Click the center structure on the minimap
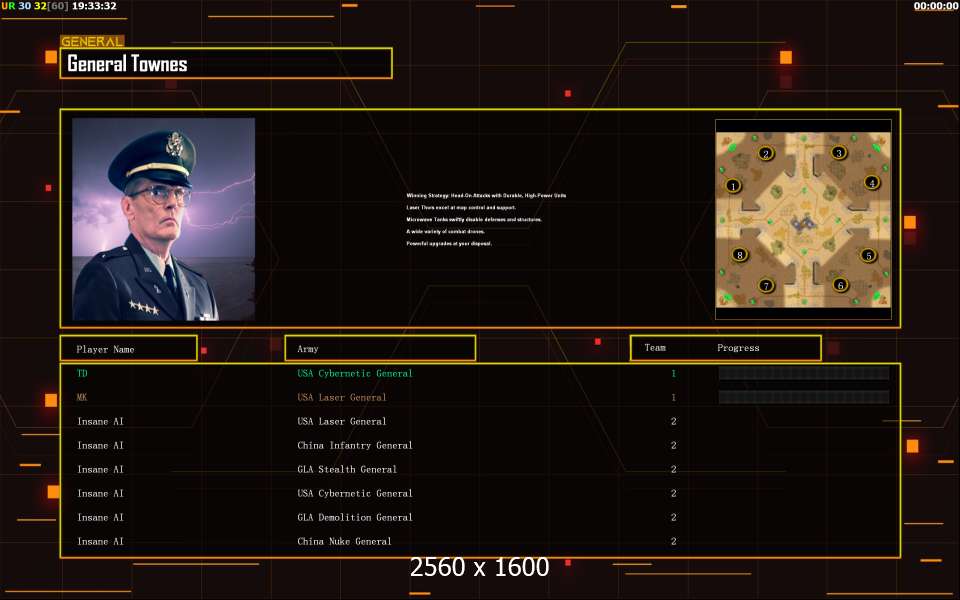 803,224
